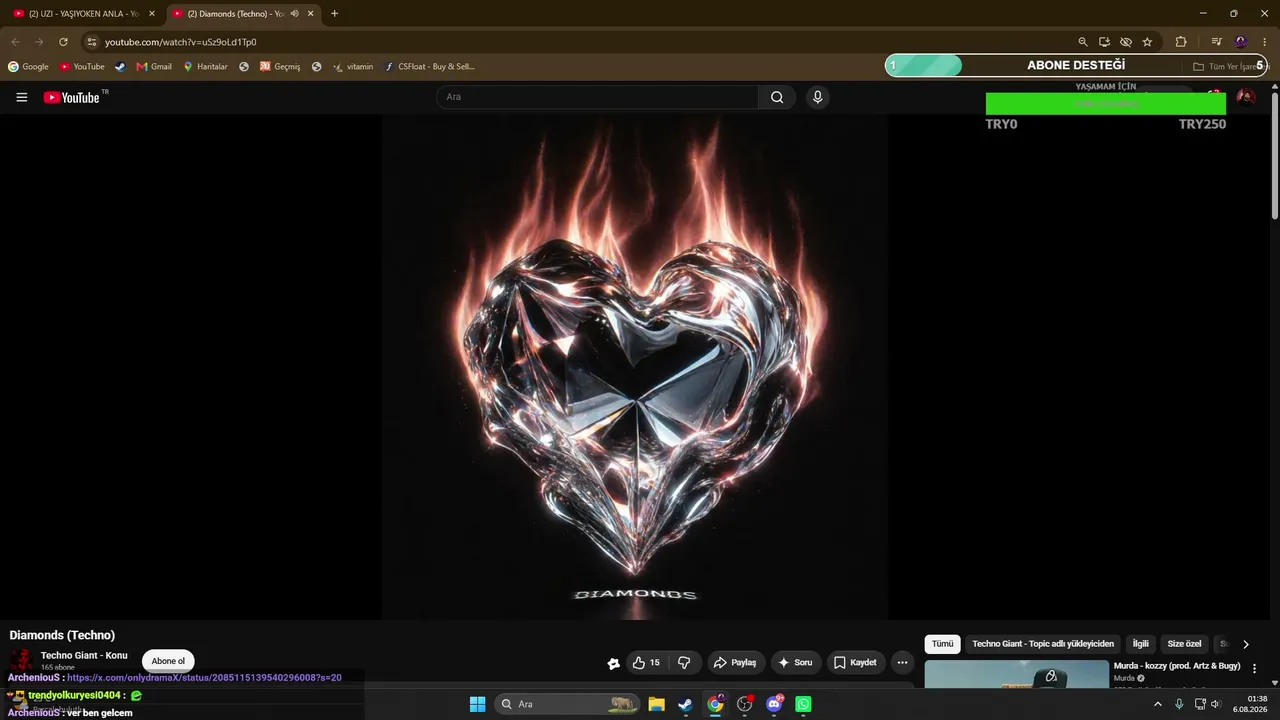The image size is (1280, 720).
Task: Reload the current page
Action: 63,42
